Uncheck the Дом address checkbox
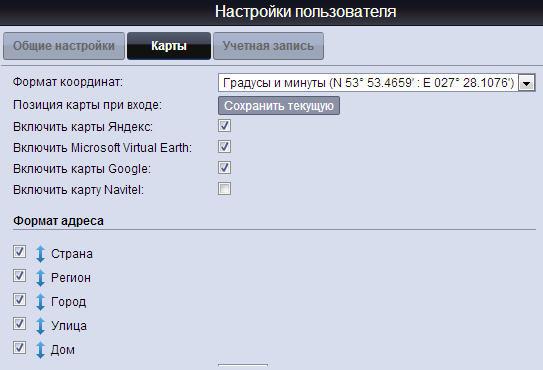This screenshot has height=370, width=543. click(x=19, y=348)
